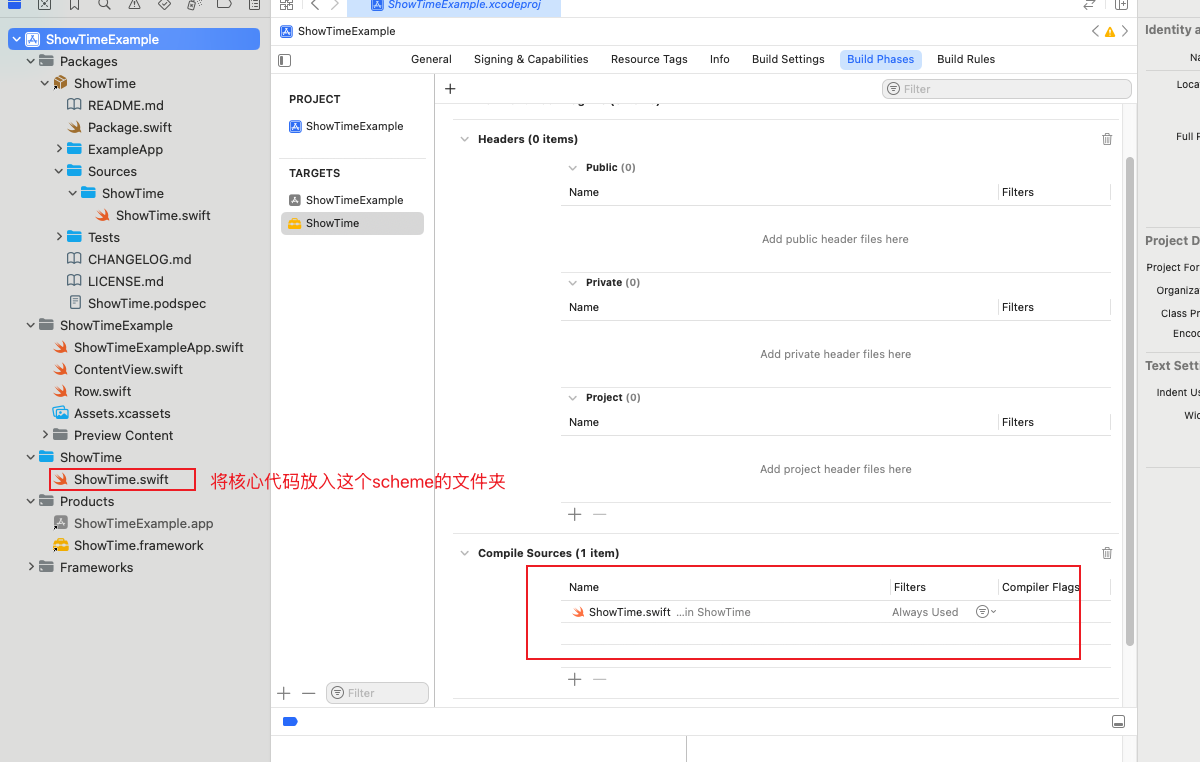Image resolution: width=1200 pixels, height=762 pixels.
Task: Add a new build phase plus icon
Action: (x=450, y=89)
